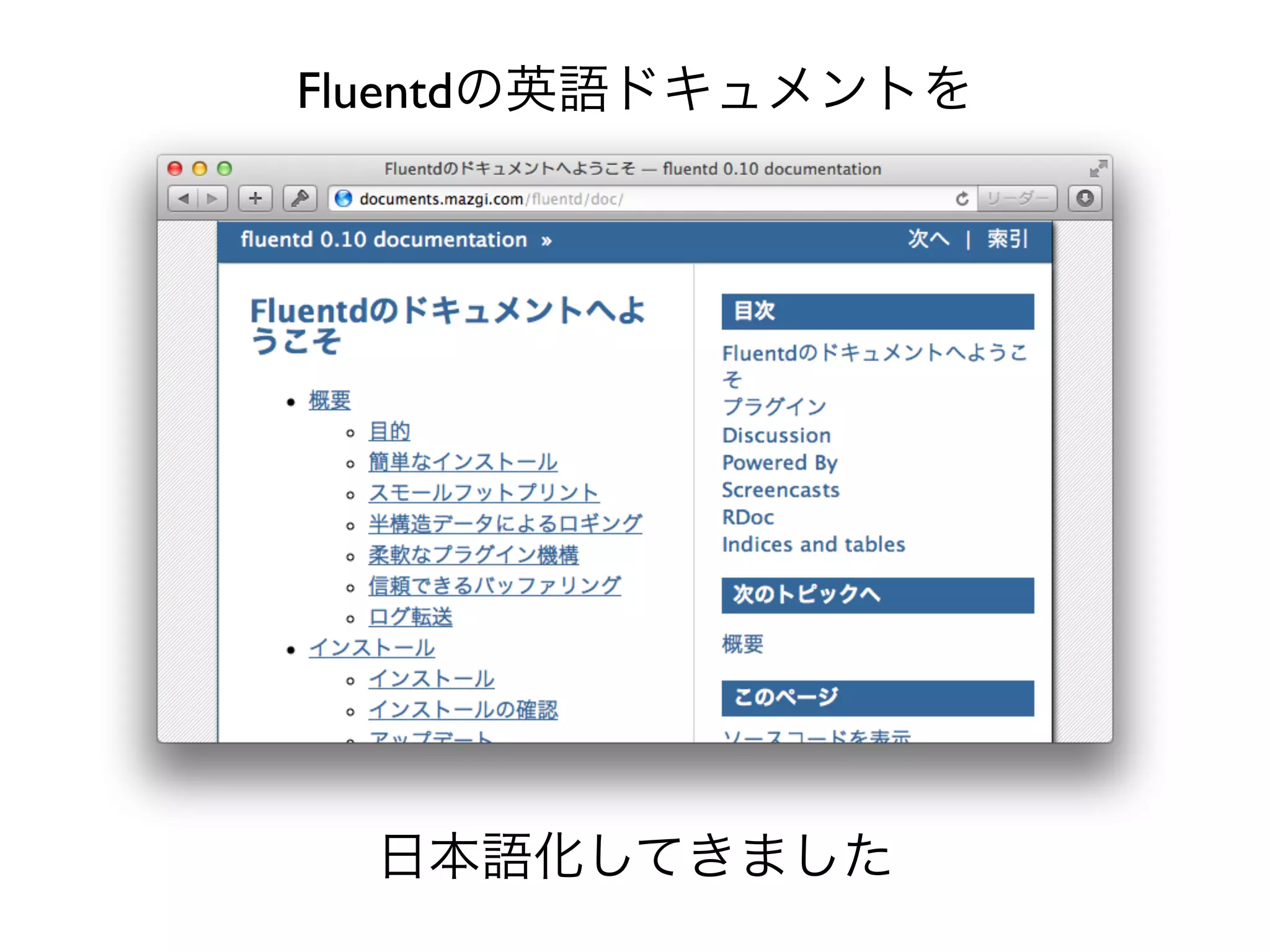Screen dimensions: 1270x952
Task: Click the yellow minimize window button
Action: tap(200, 169)
